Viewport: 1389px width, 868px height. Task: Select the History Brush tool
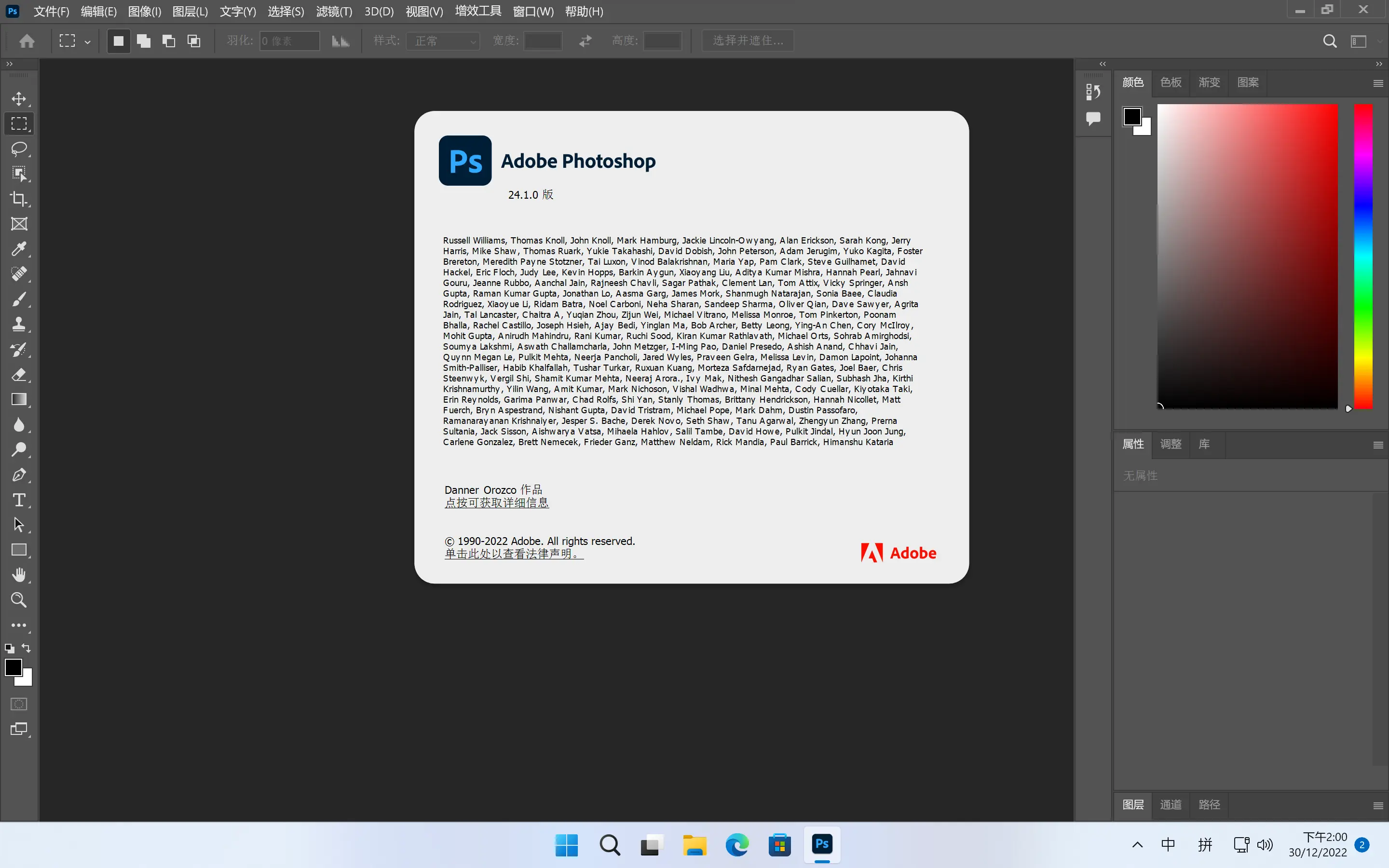[x=19, y=349]
